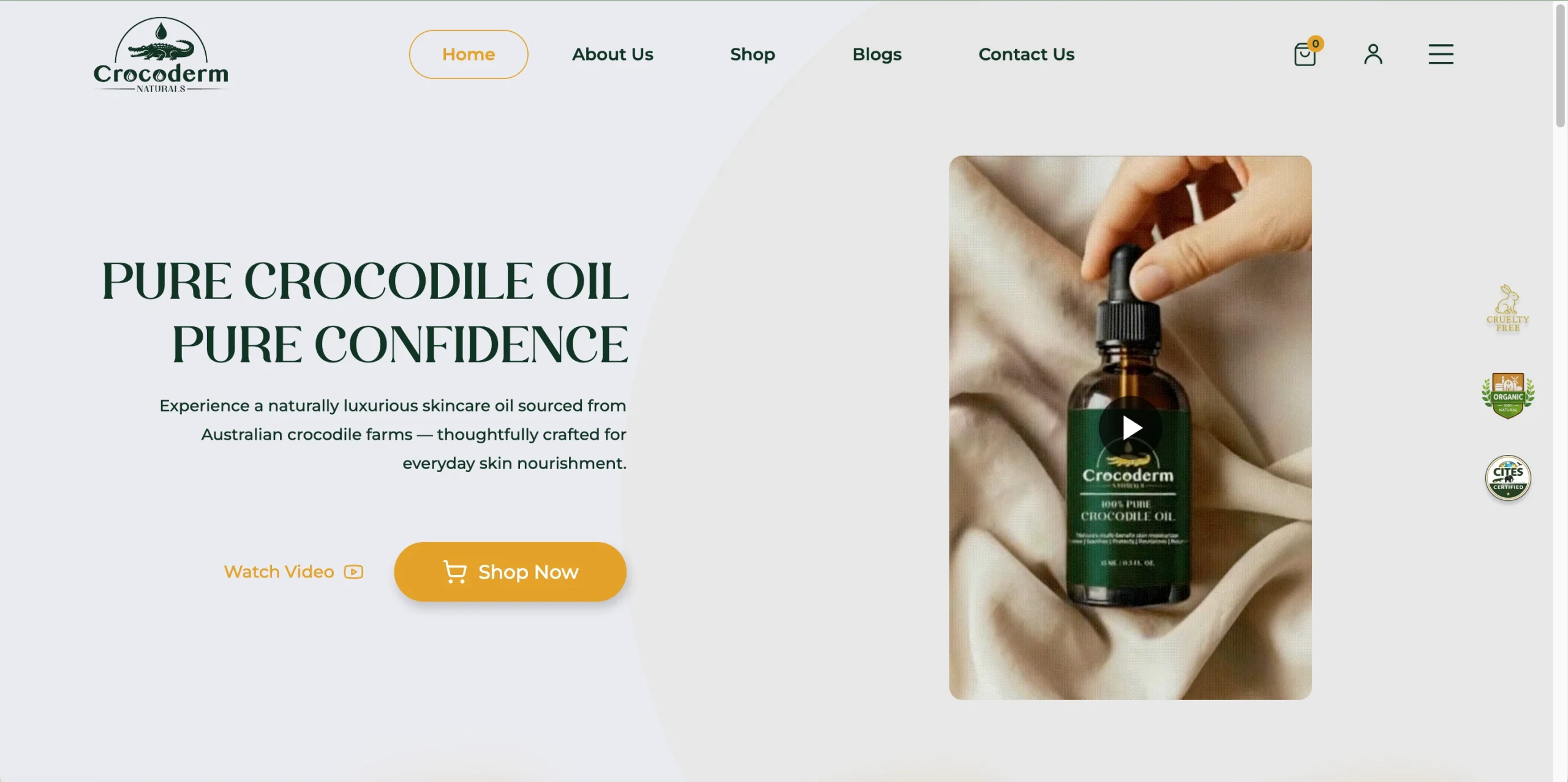Play the product video
The height and width of the screenshot is (782, 1568).
click(x=1130, y=427)
